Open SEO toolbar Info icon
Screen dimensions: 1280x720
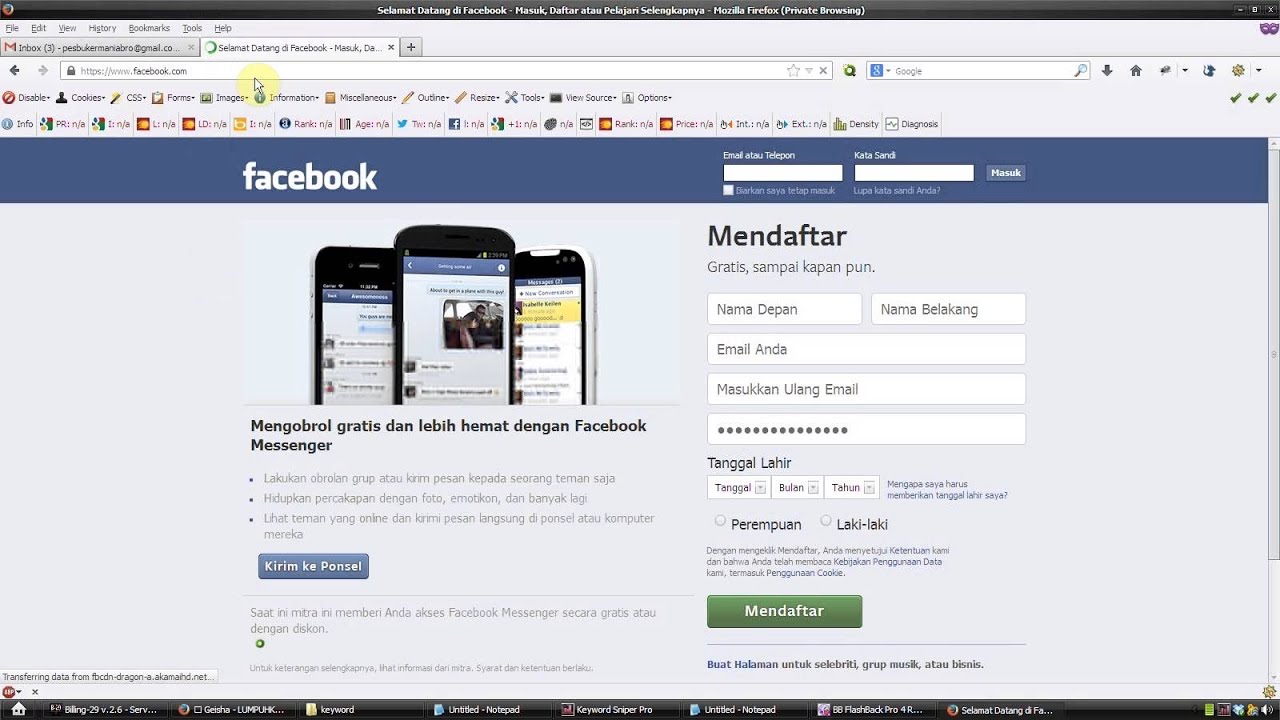point(18,124)
